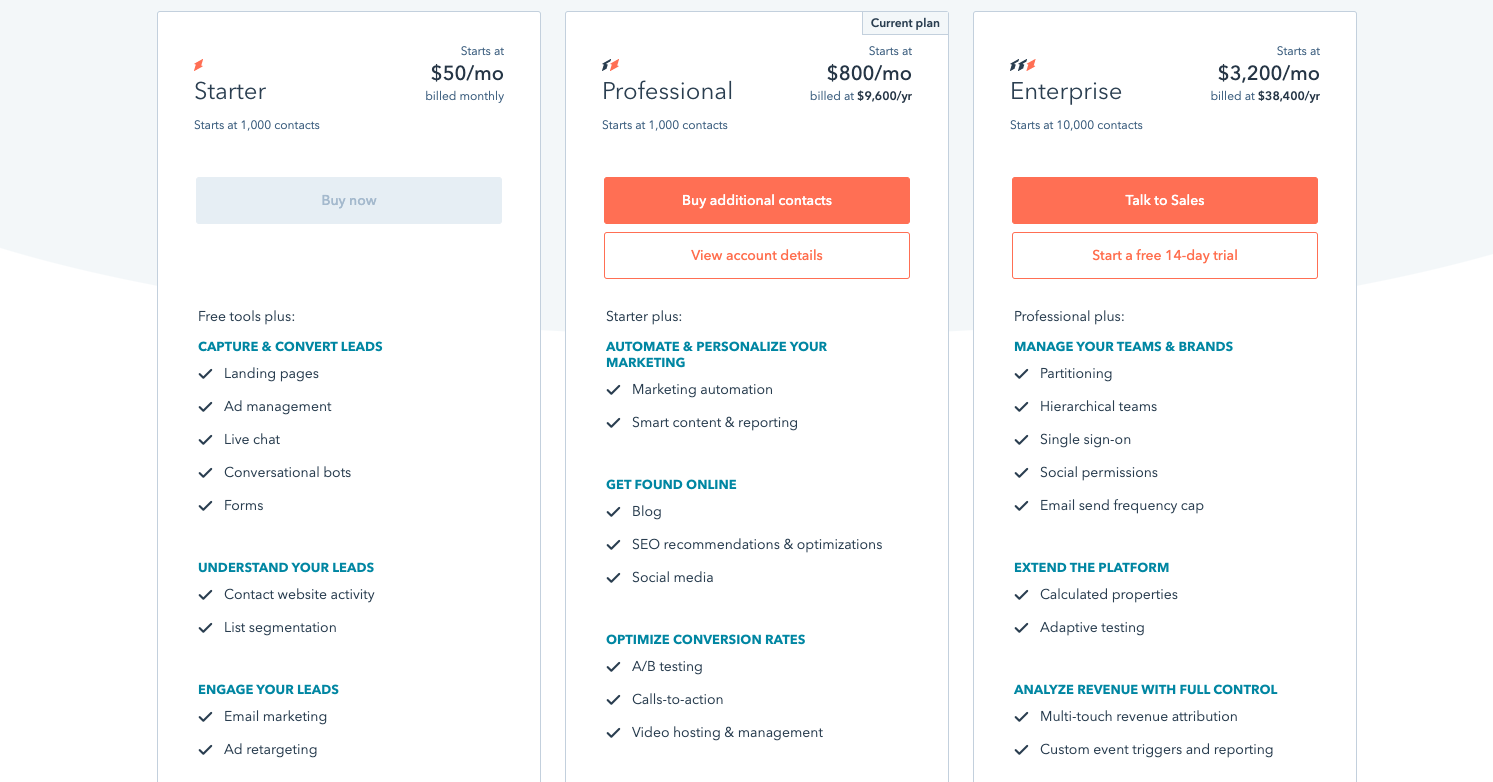Click the checkmark next to Adaptive testing

(x=1021, y=628)
